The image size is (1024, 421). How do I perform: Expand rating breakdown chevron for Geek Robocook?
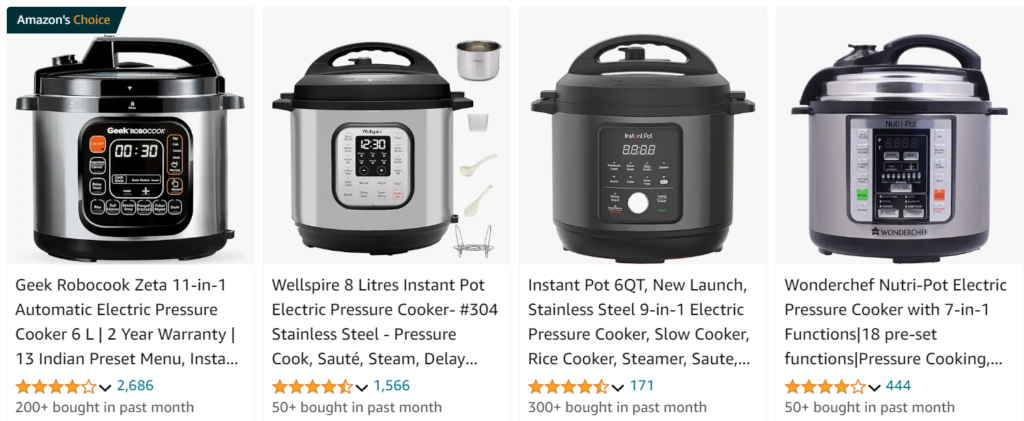(x=105, y=388)
